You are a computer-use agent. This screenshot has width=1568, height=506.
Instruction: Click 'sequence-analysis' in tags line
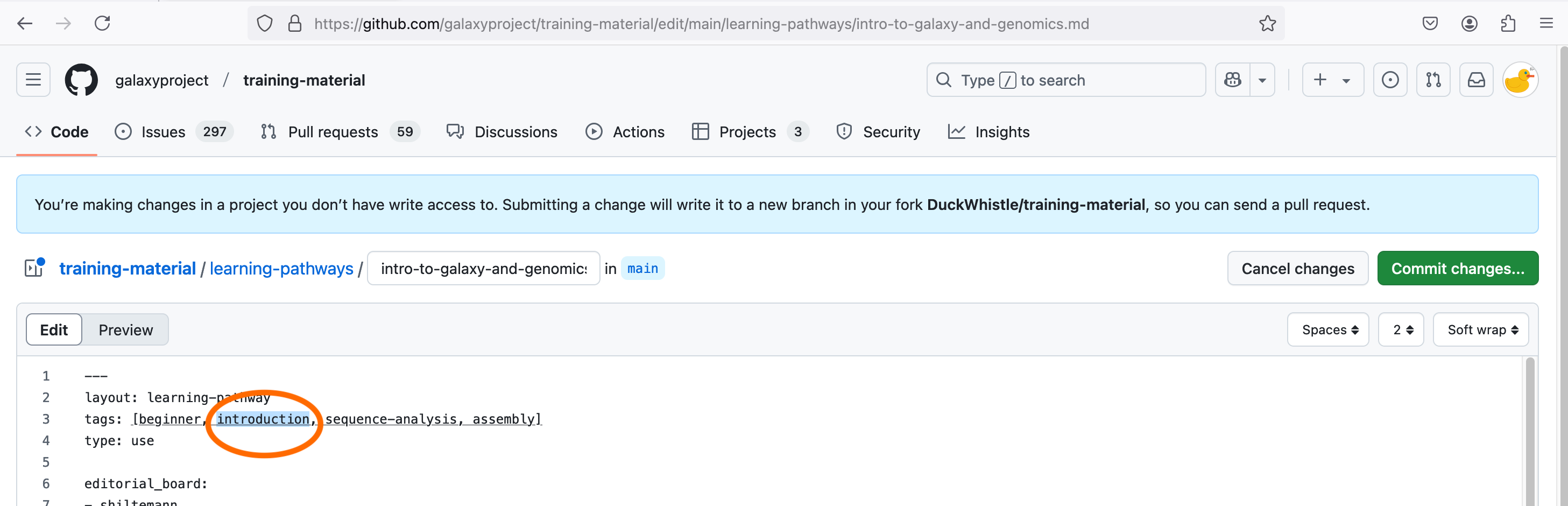(x=391, y=419)
